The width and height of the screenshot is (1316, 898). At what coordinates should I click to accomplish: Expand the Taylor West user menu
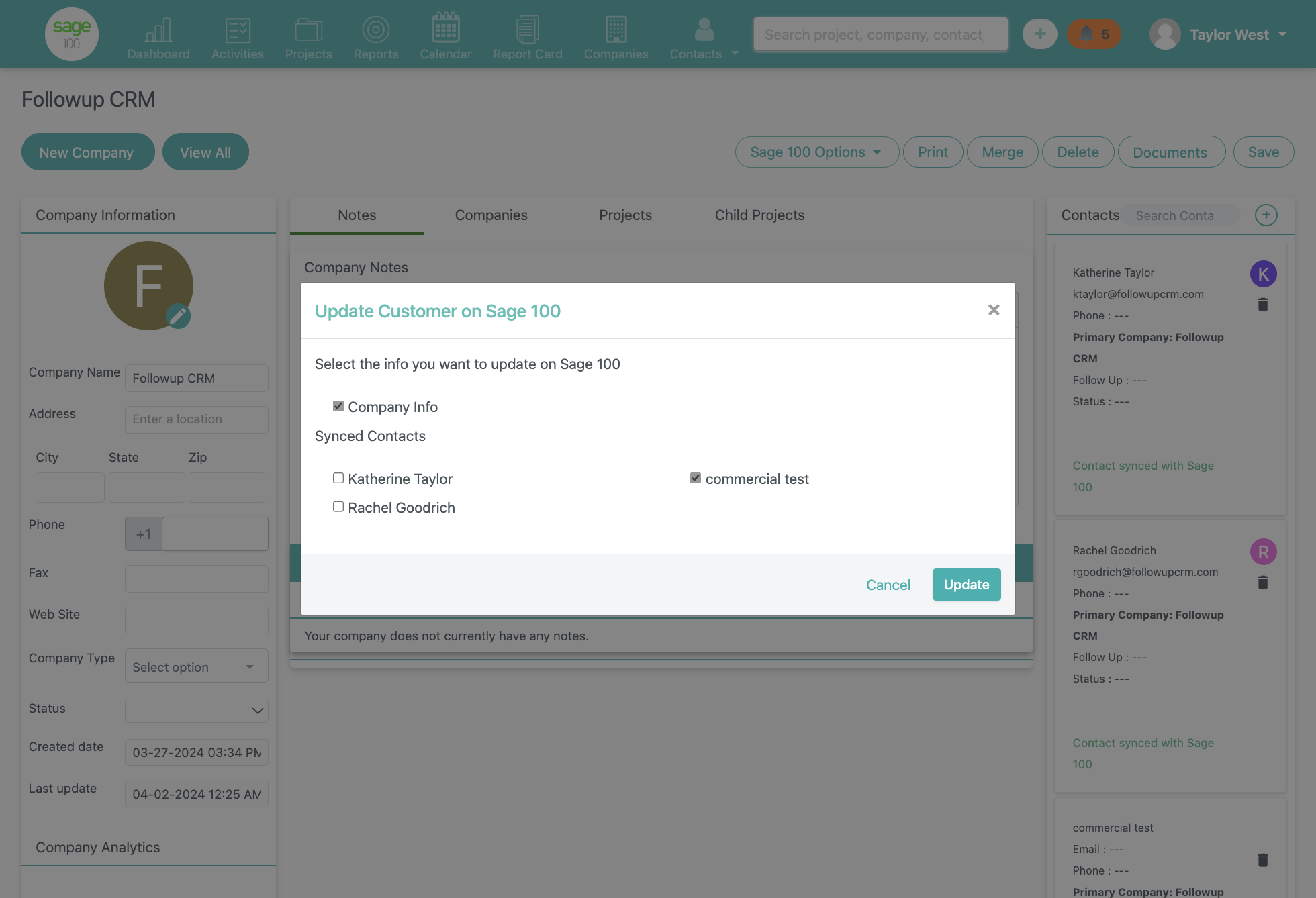(1219, 34)
